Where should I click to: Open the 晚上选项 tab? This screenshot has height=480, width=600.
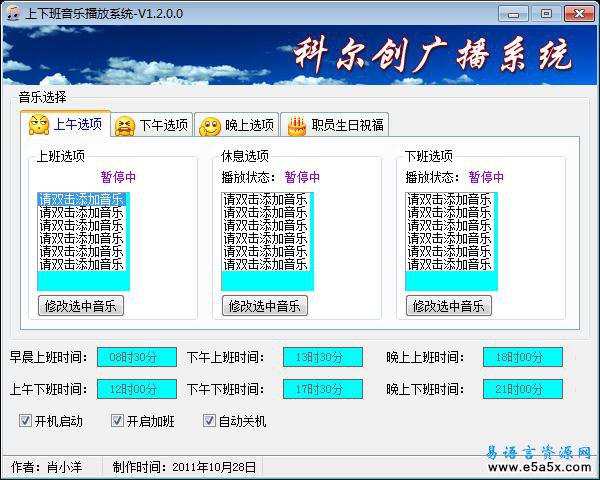click(237, 125)
